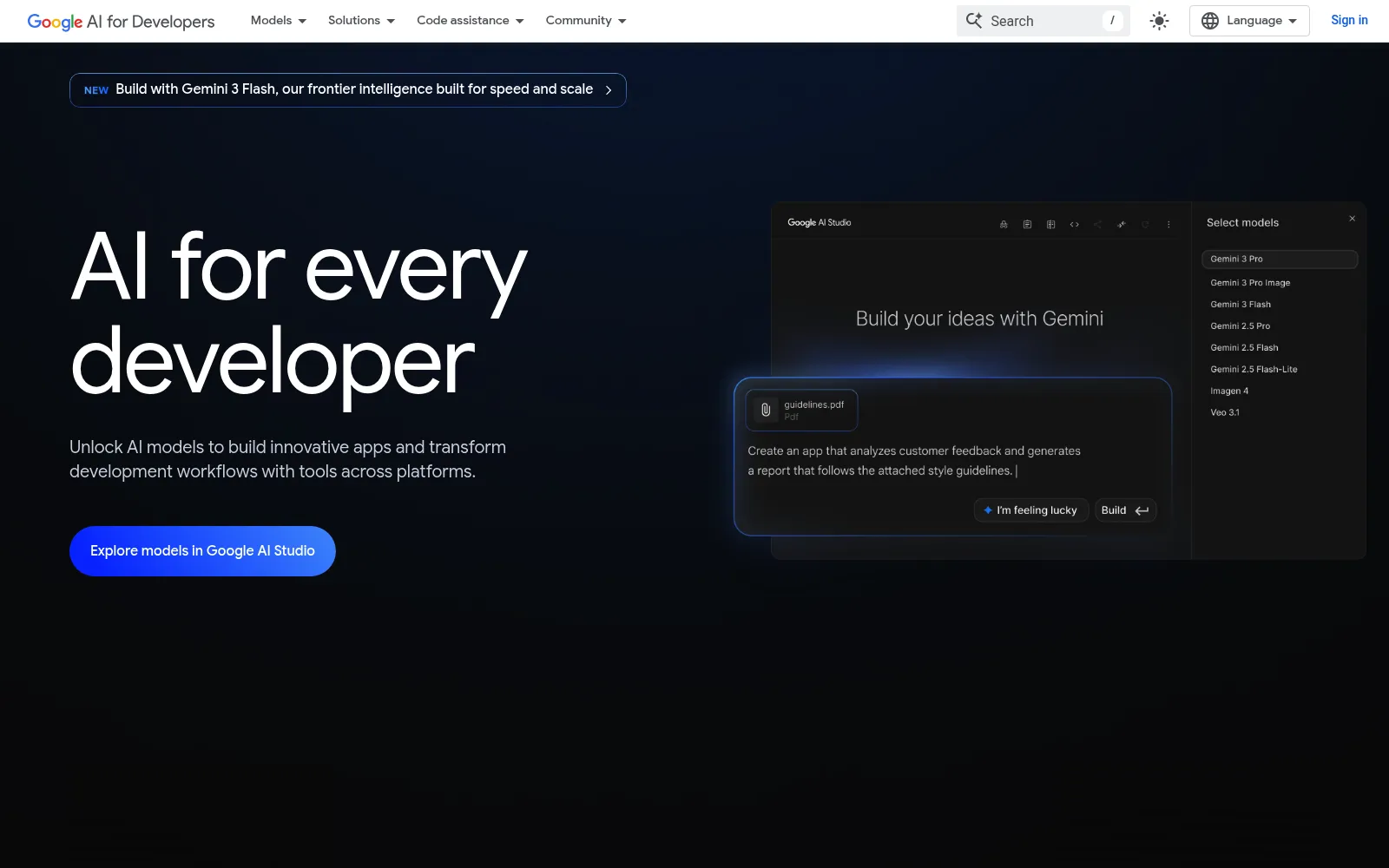Click the share icon in AI Studio toolbar

click(x=1097, y=224)
